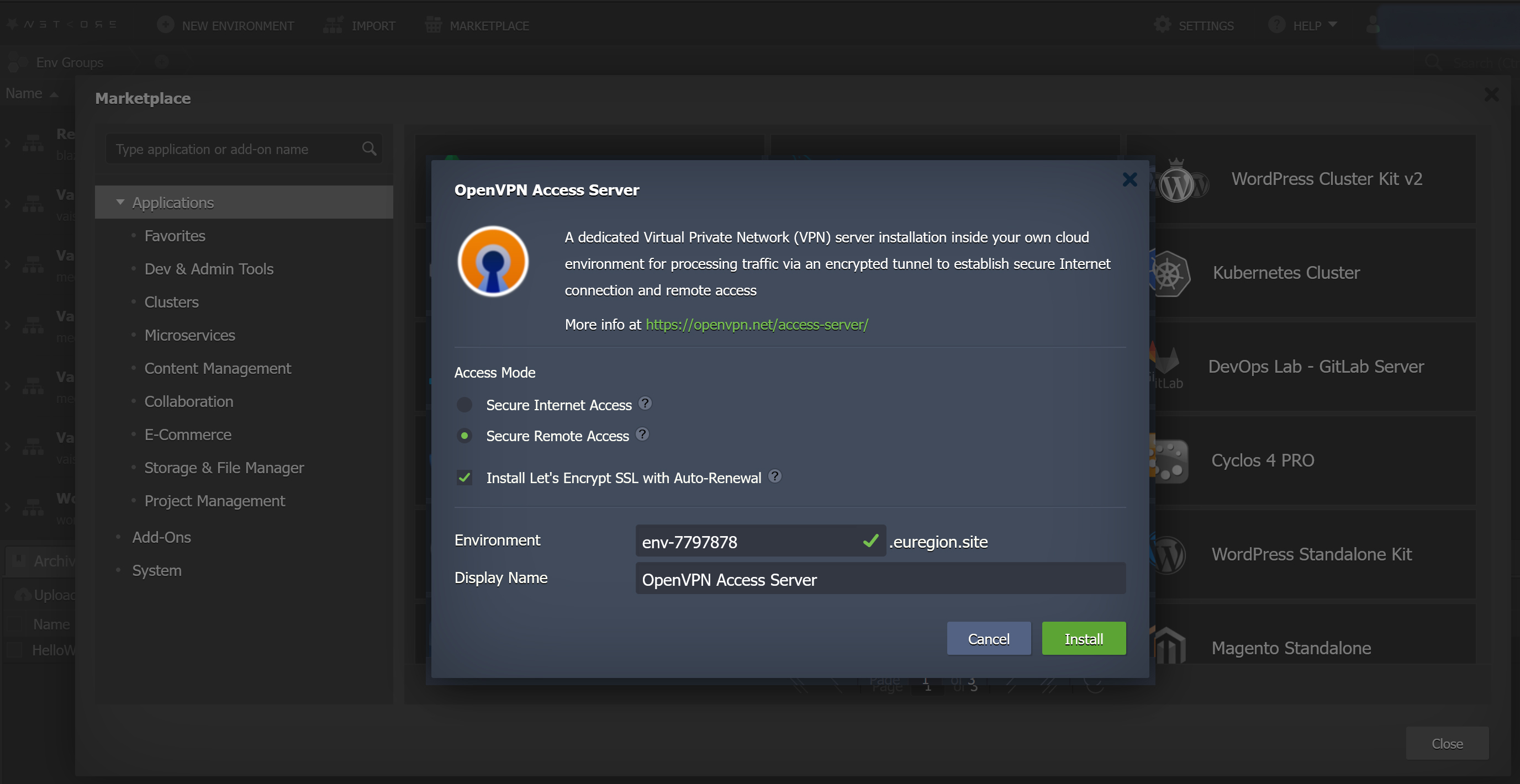Open Project Management category
This screenshot has height=784, width=1520.
215,501
